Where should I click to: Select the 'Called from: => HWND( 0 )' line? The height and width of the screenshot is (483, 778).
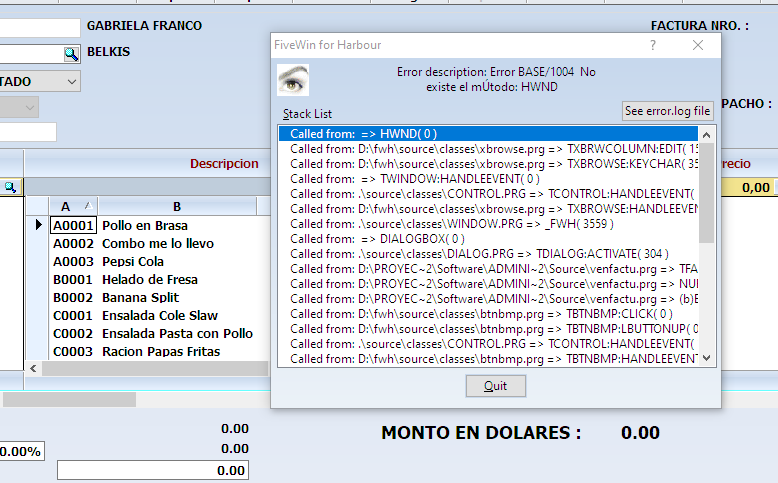(x=488, y=134)
